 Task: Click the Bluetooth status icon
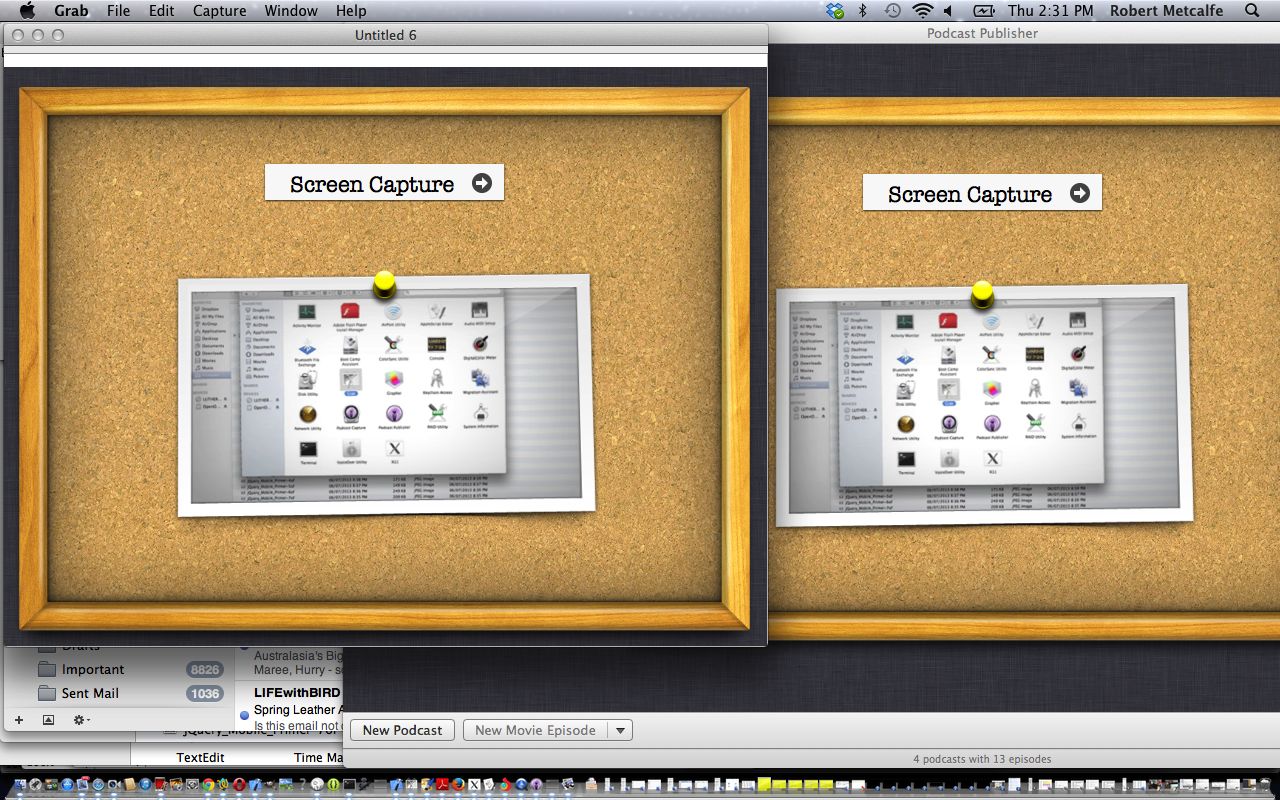tap(862, 11)
